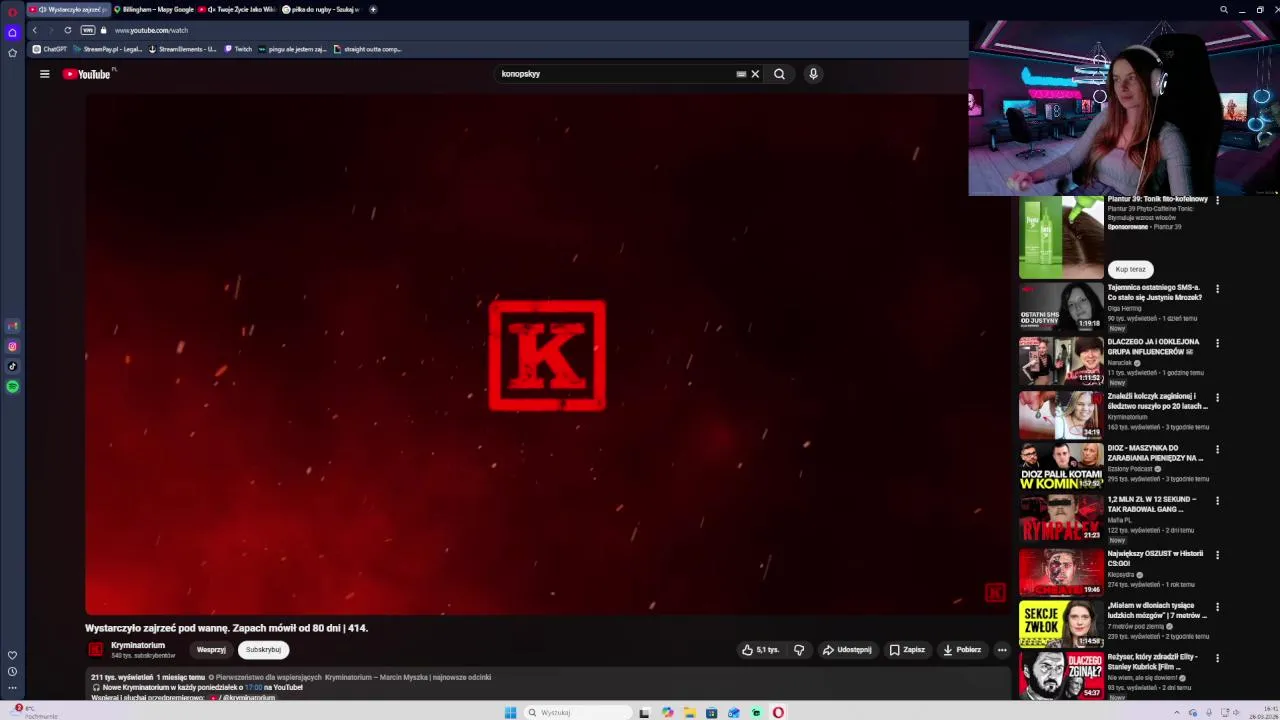Pause playback by clicking the red K video
Viewport: 1280px width, 720px height.
(547, 355)
